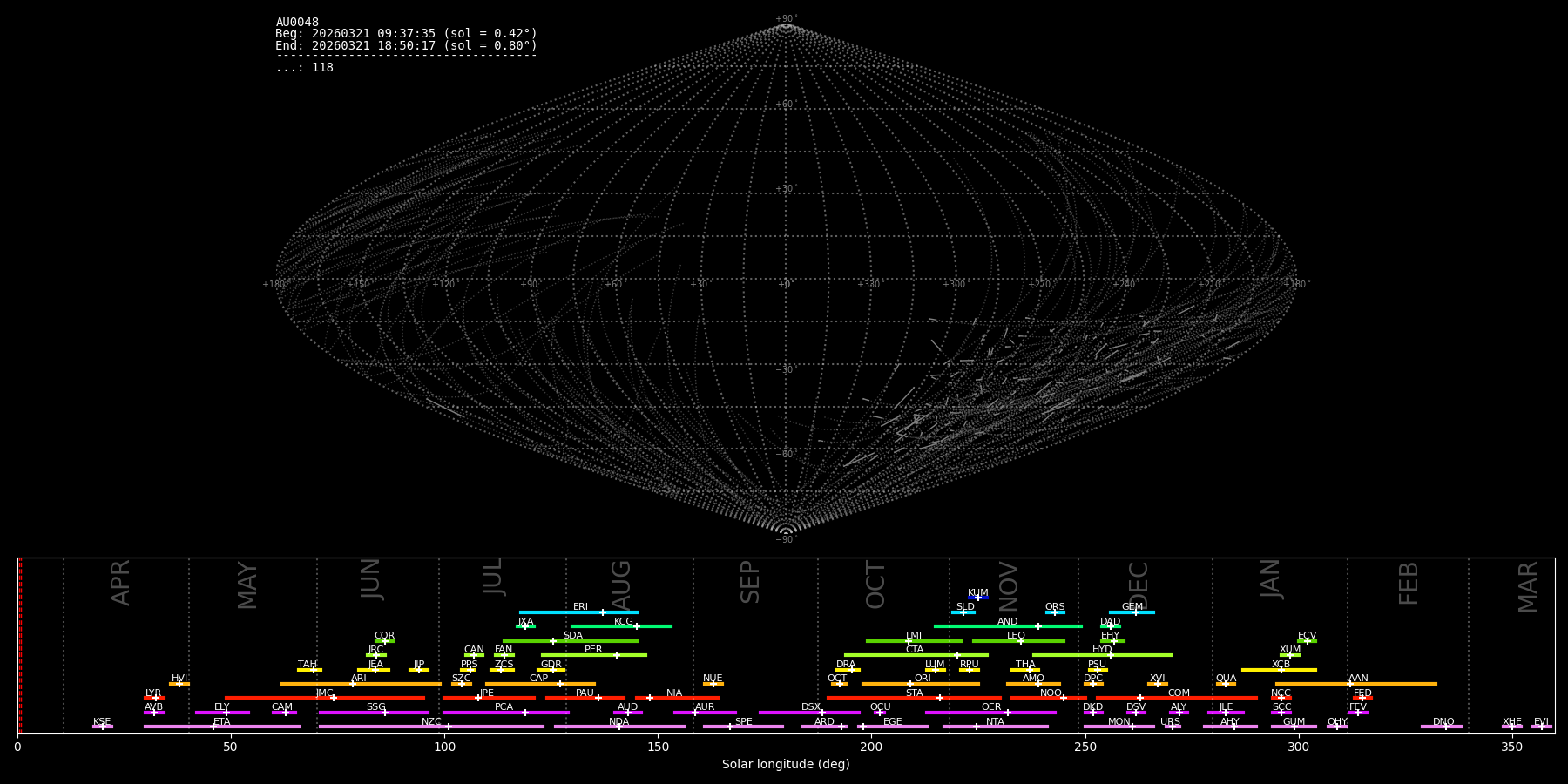The width and height of the screenshot is (1568, 784).
Task: Click the HYD shower label
Action: coord(1102,650)
